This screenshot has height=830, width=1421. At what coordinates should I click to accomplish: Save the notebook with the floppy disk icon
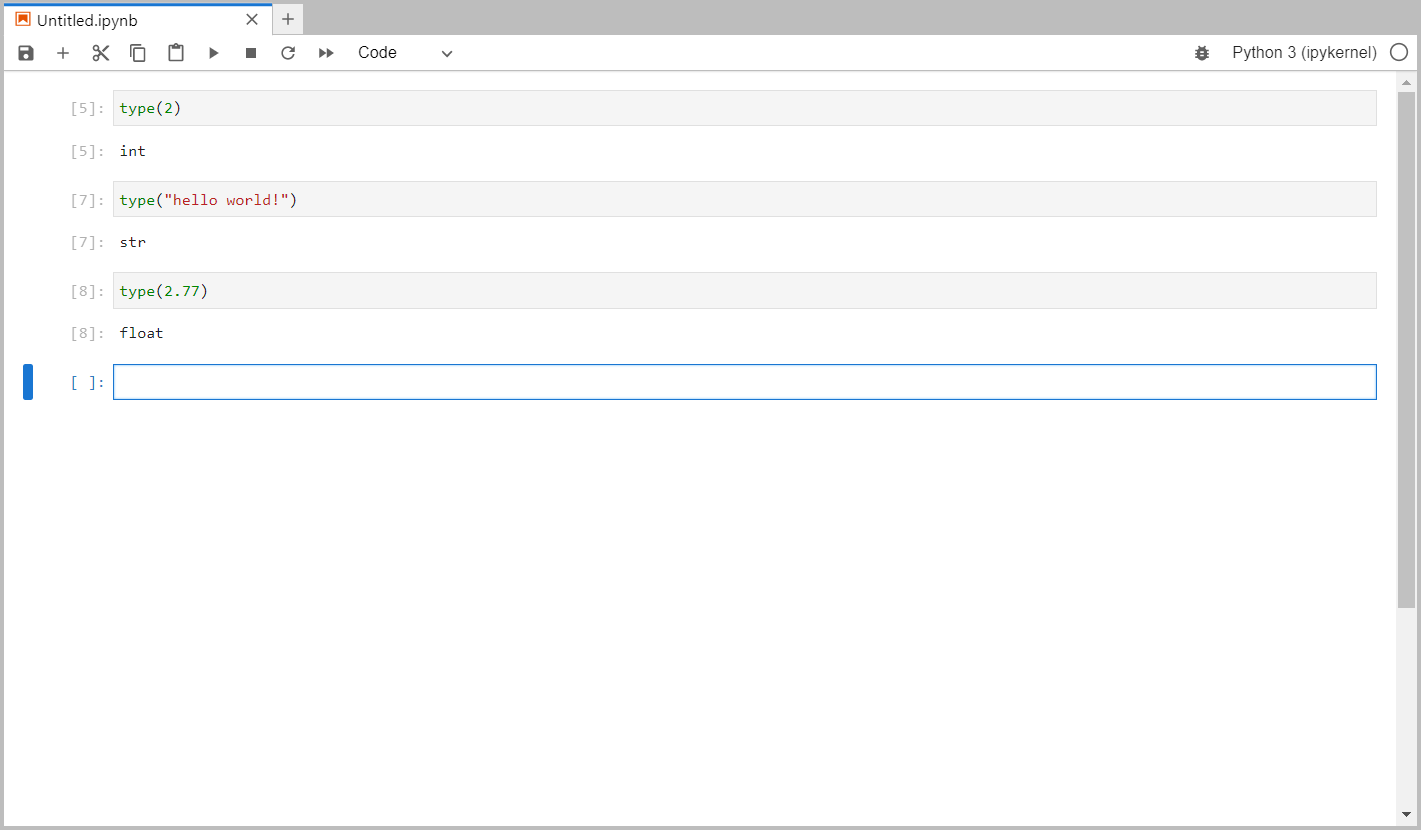pos(26,53)
